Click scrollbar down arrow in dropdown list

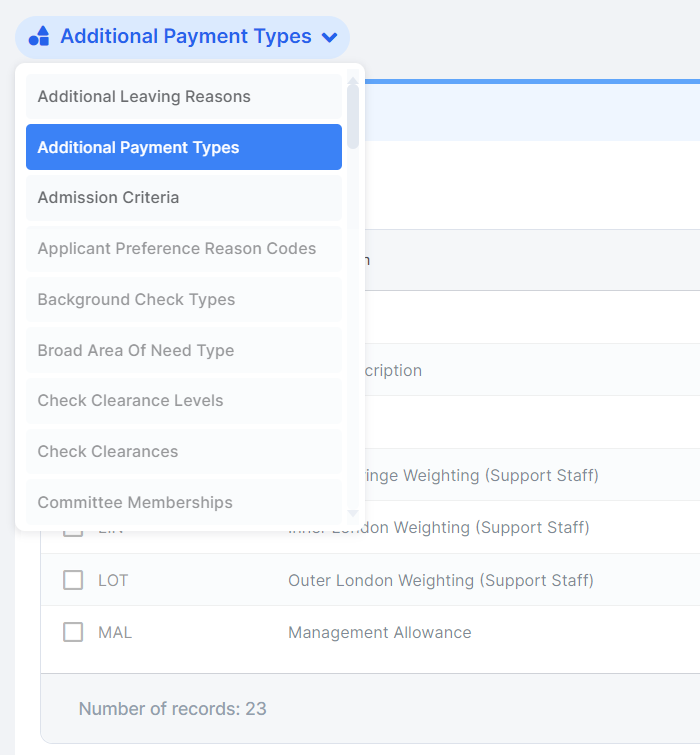[x=353, y=514]
